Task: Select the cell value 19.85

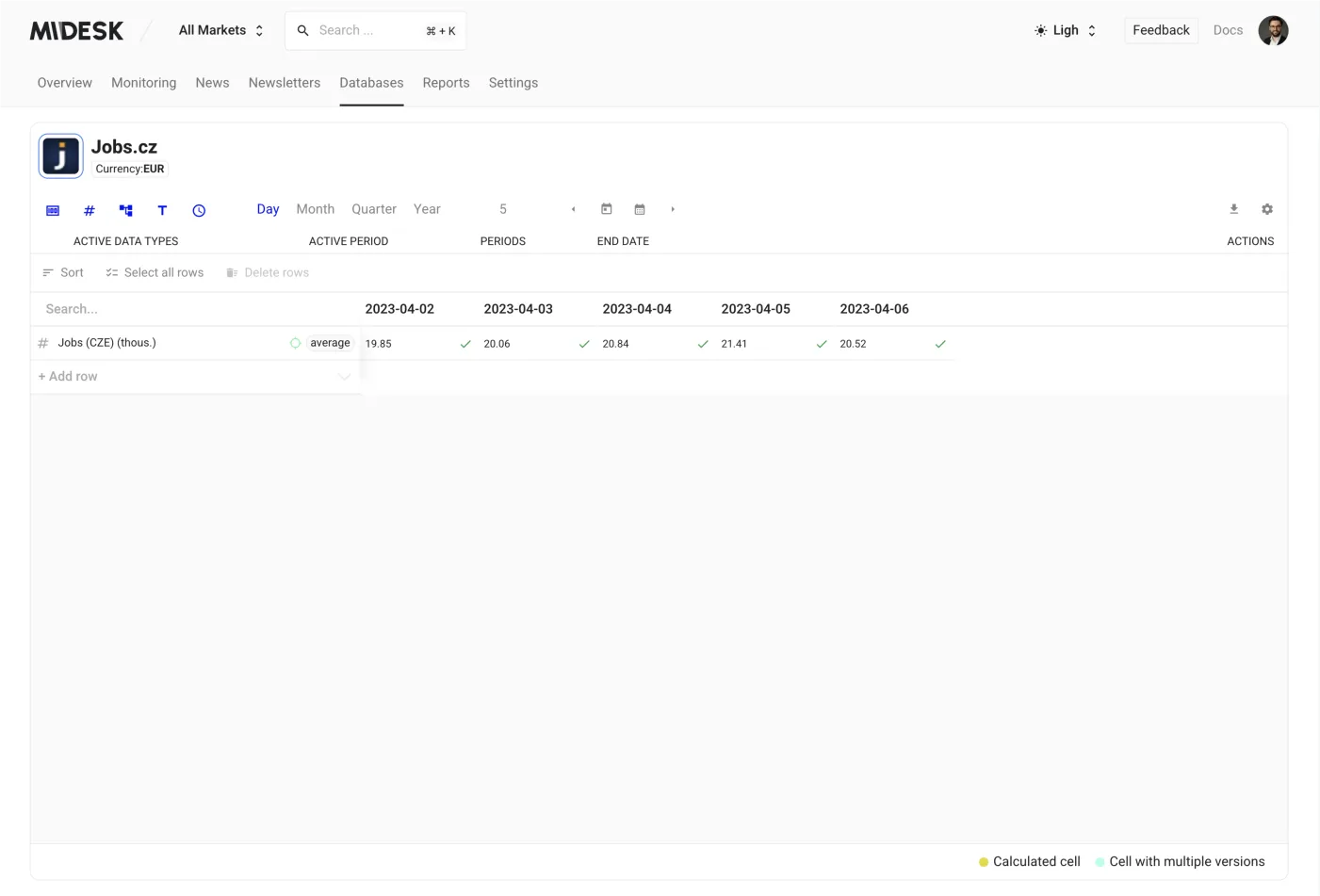Action: [x=379, y=344]
